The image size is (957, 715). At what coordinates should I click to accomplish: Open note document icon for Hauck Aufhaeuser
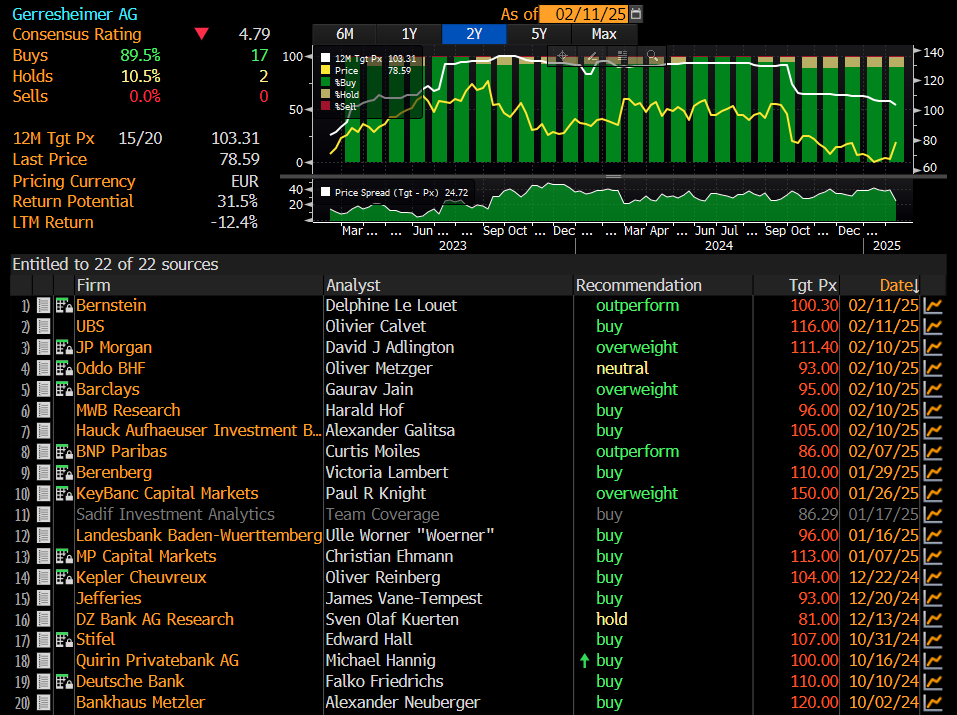(x=43, y=431)
